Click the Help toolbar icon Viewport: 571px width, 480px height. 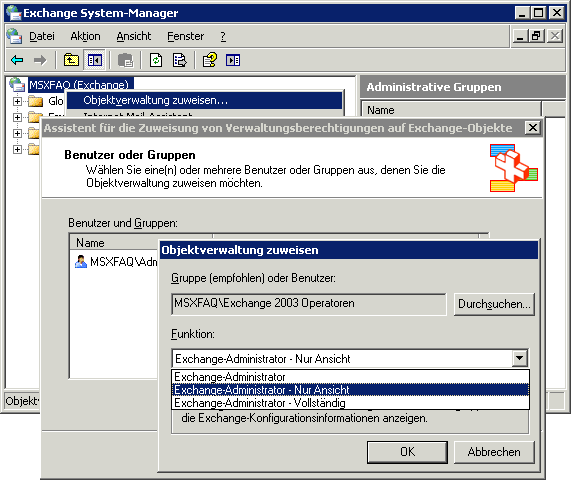(x=210, y=60)
